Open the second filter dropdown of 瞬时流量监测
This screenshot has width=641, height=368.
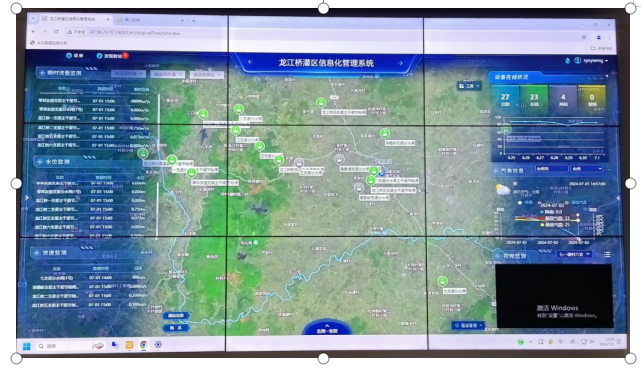167,74
